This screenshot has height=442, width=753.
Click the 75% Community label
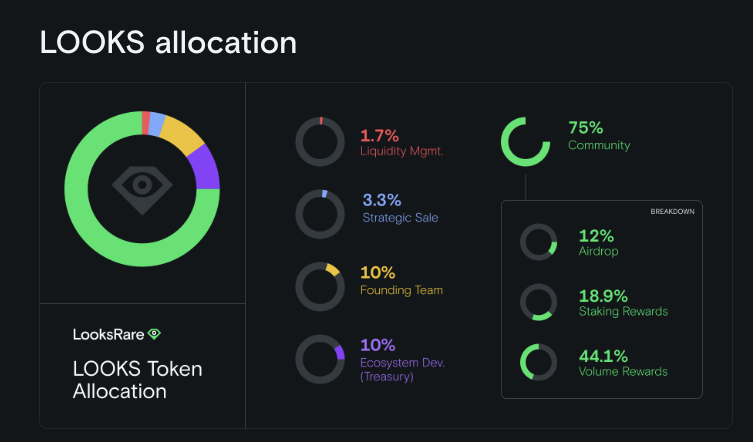click(598, 136)
